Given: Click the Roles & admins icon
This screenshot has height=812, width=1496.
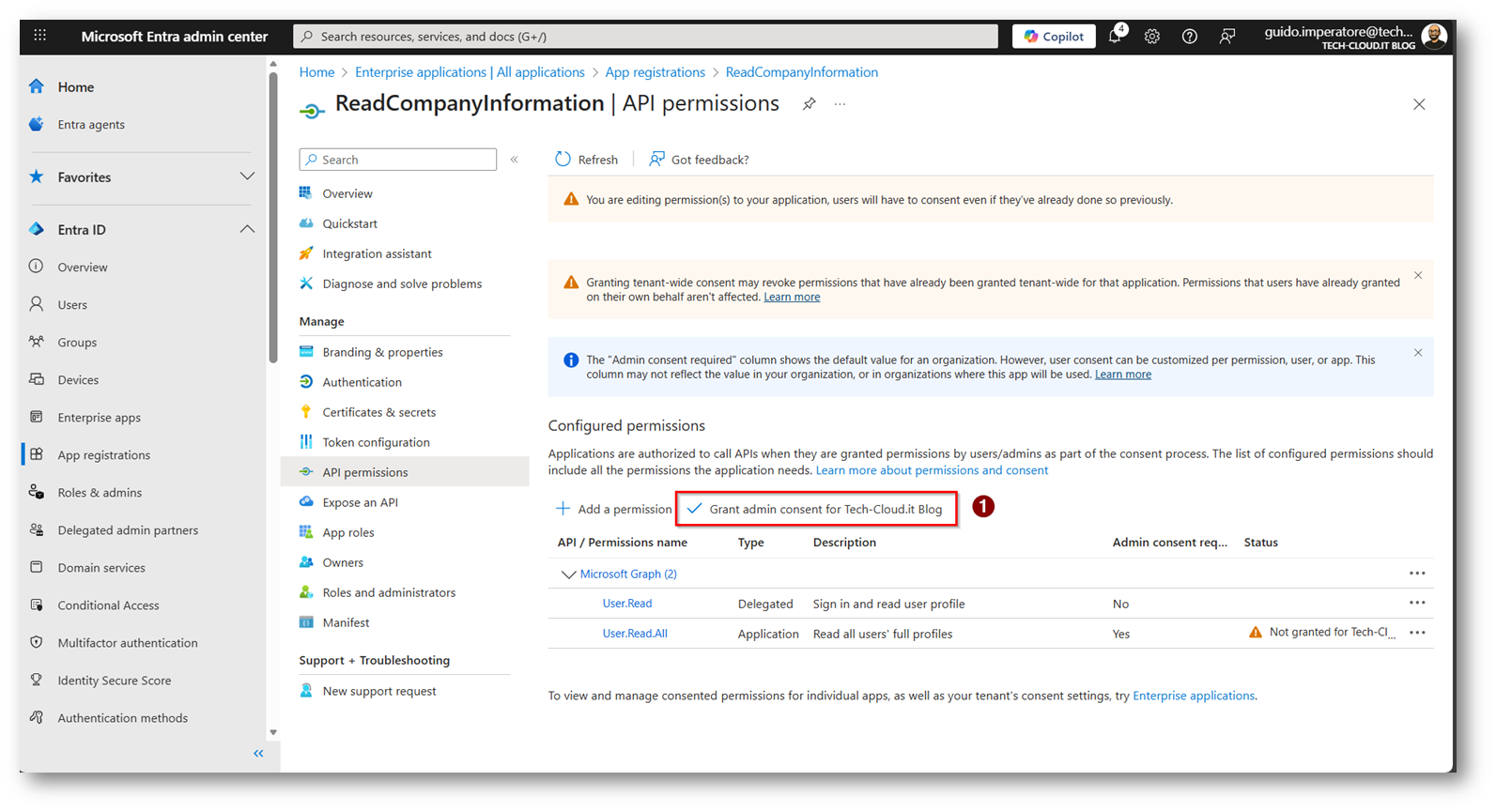Looking at the screenshot, I should [x=37, y=492].
